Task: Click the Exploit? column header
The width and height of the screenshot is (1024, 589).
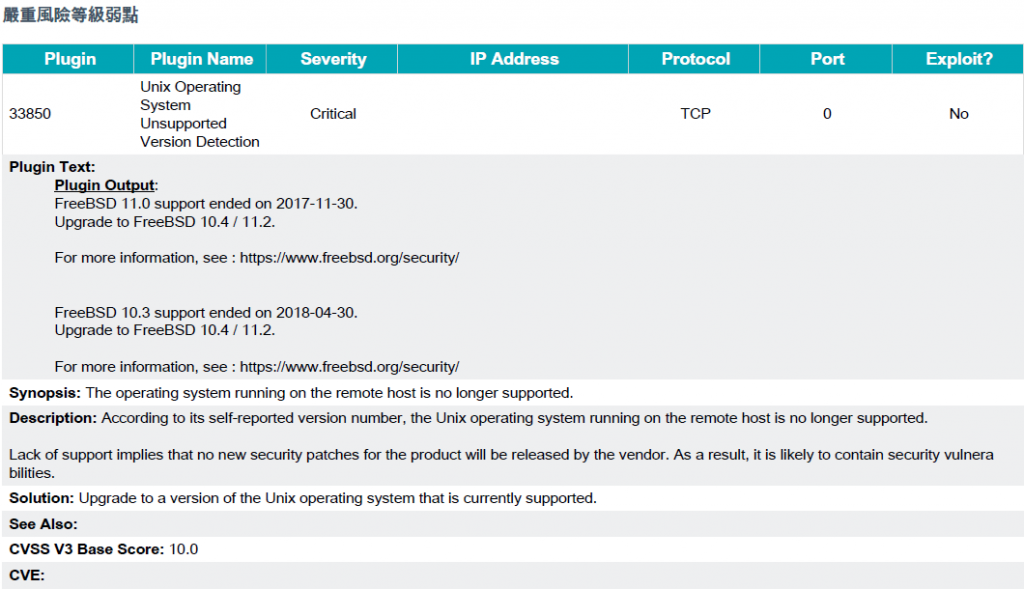Action: [x=959, y=59]
